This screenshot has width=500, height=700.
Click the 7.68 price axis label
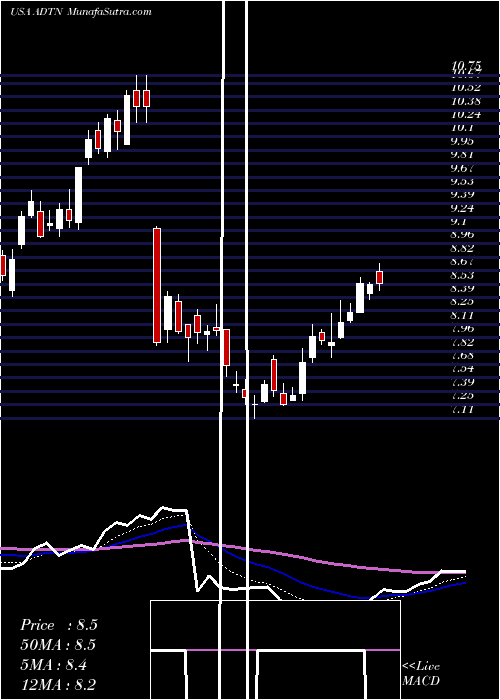pyautogui.click(x=464, y=355)
